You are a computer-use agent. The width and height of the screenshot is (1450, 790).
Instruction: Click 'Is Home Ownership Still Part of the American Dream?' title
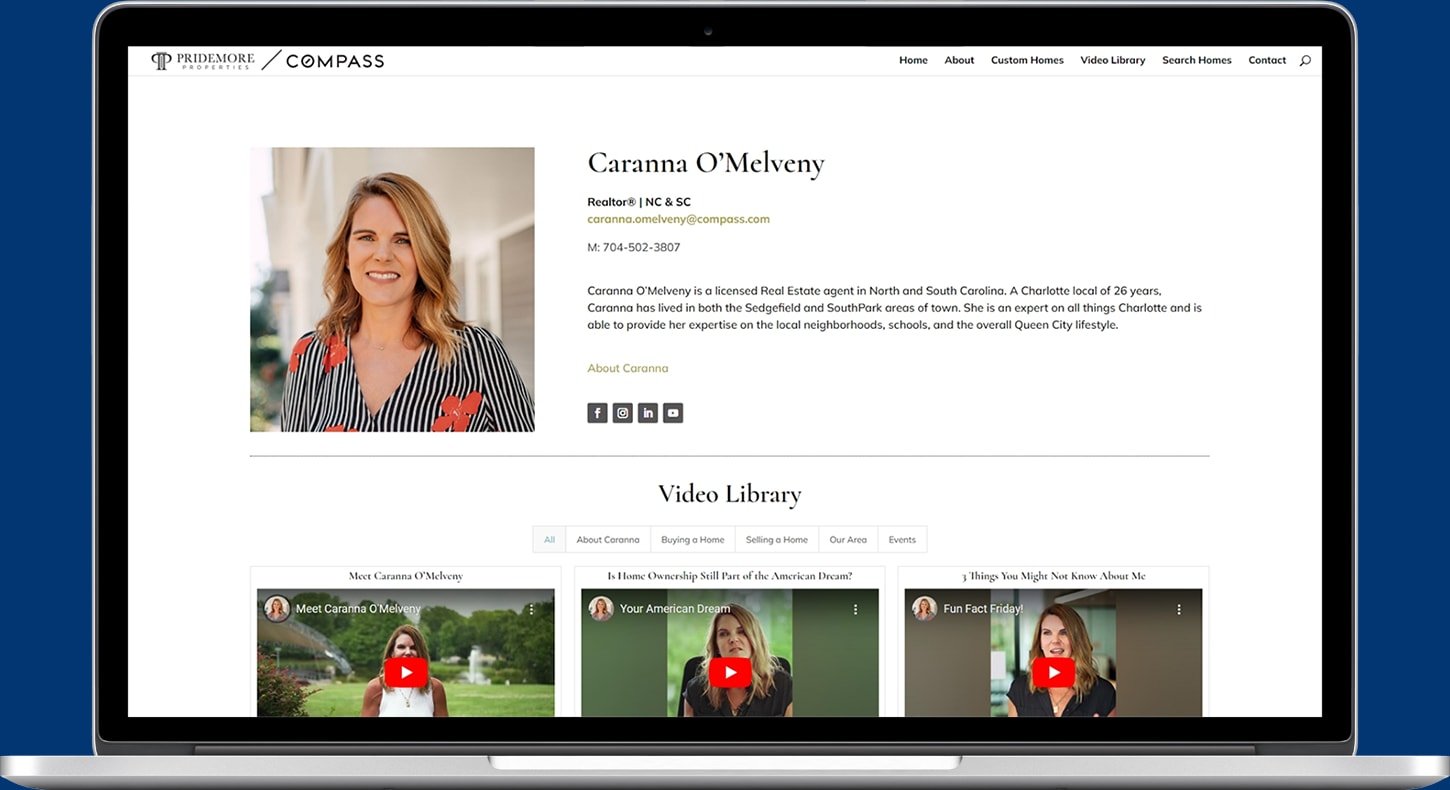[x=730, y=576]
